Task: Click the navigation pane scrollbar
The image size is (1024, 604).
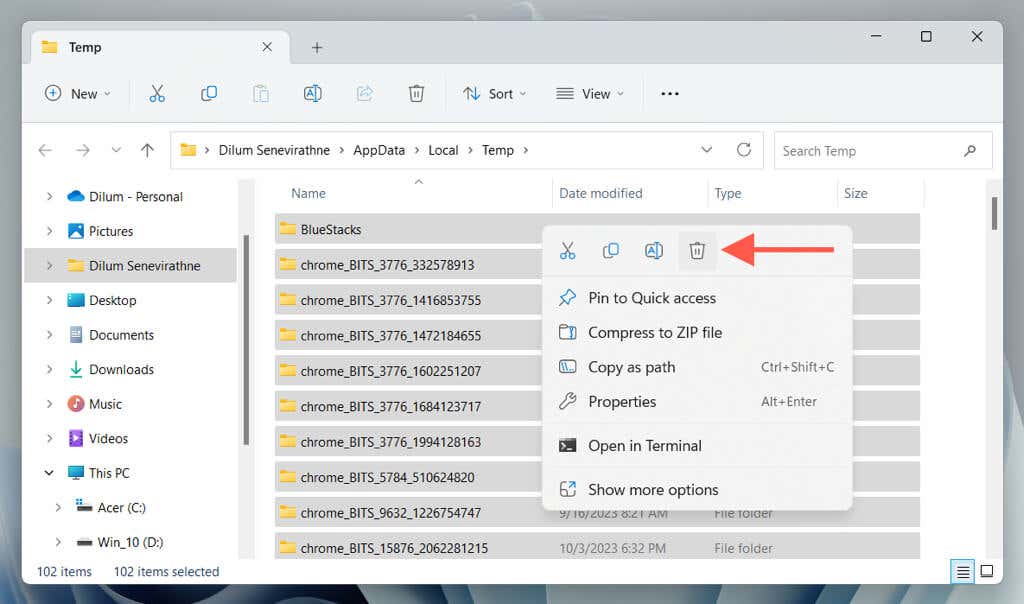Action: (x=246, y=340)
